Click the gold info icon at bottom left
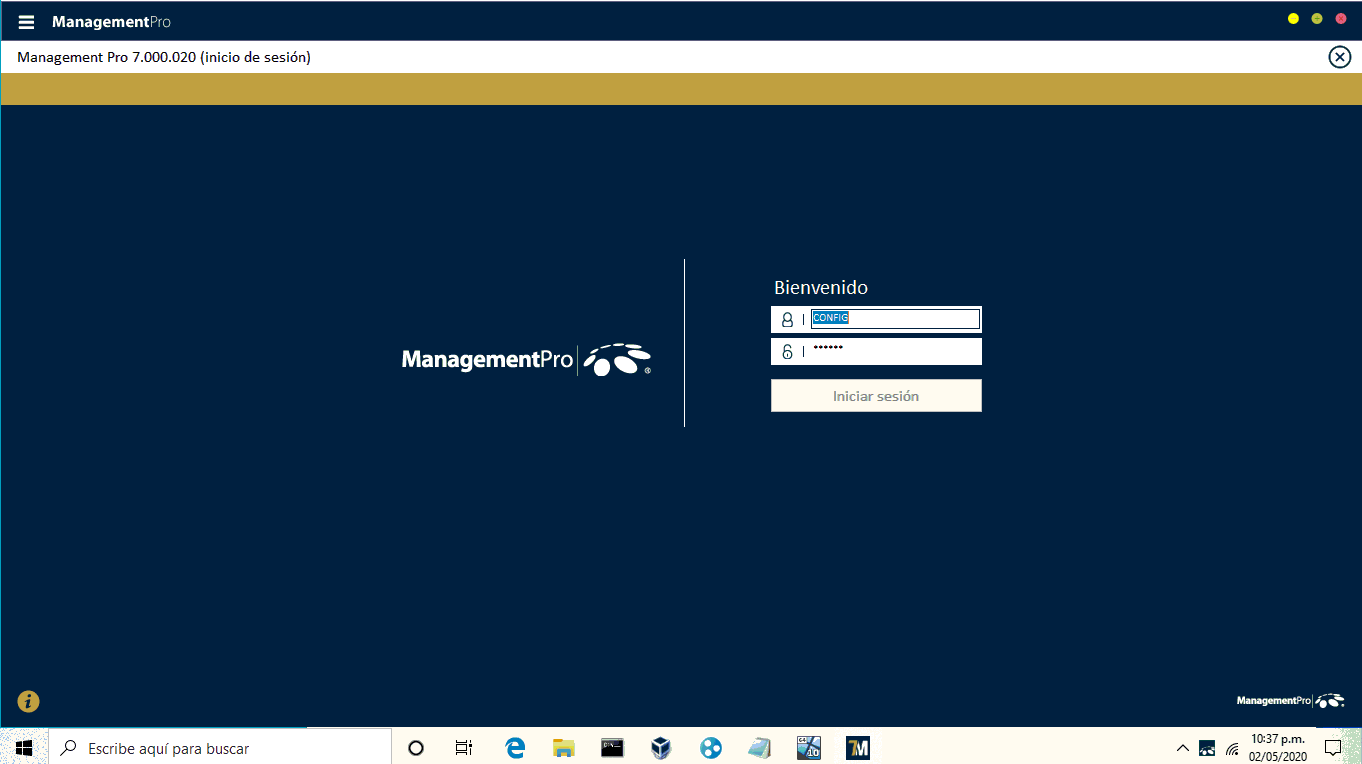This screenshot has width=1362, height=764. click(28, 701)
